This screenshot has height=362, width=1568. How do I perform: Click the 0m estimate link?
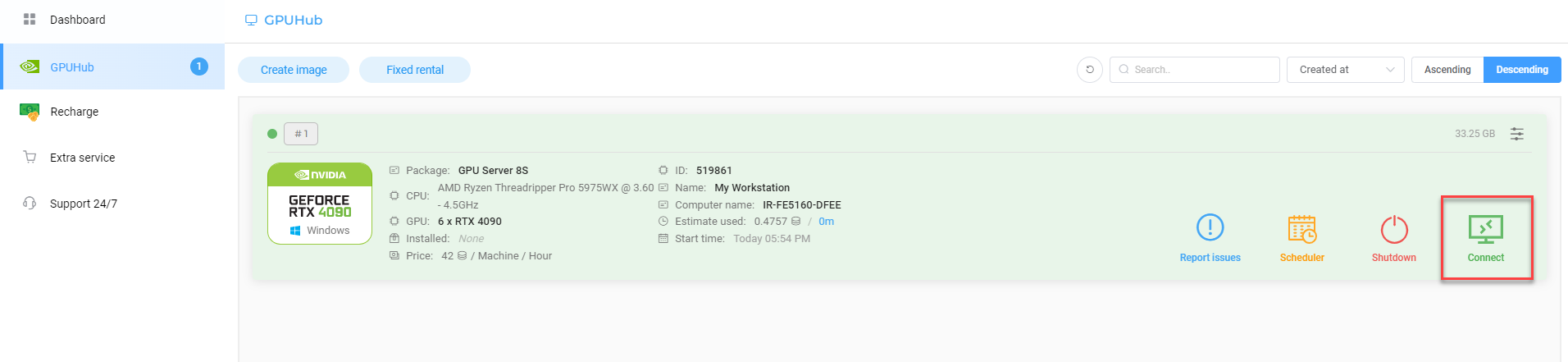click(826, 222)
